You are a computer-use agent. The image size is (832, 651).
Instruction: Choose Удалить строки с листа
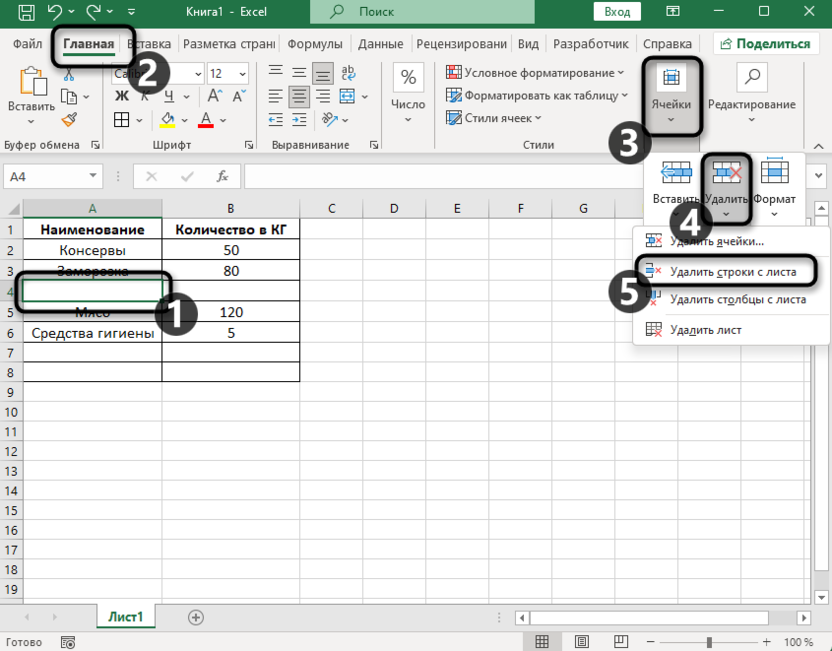726,272
